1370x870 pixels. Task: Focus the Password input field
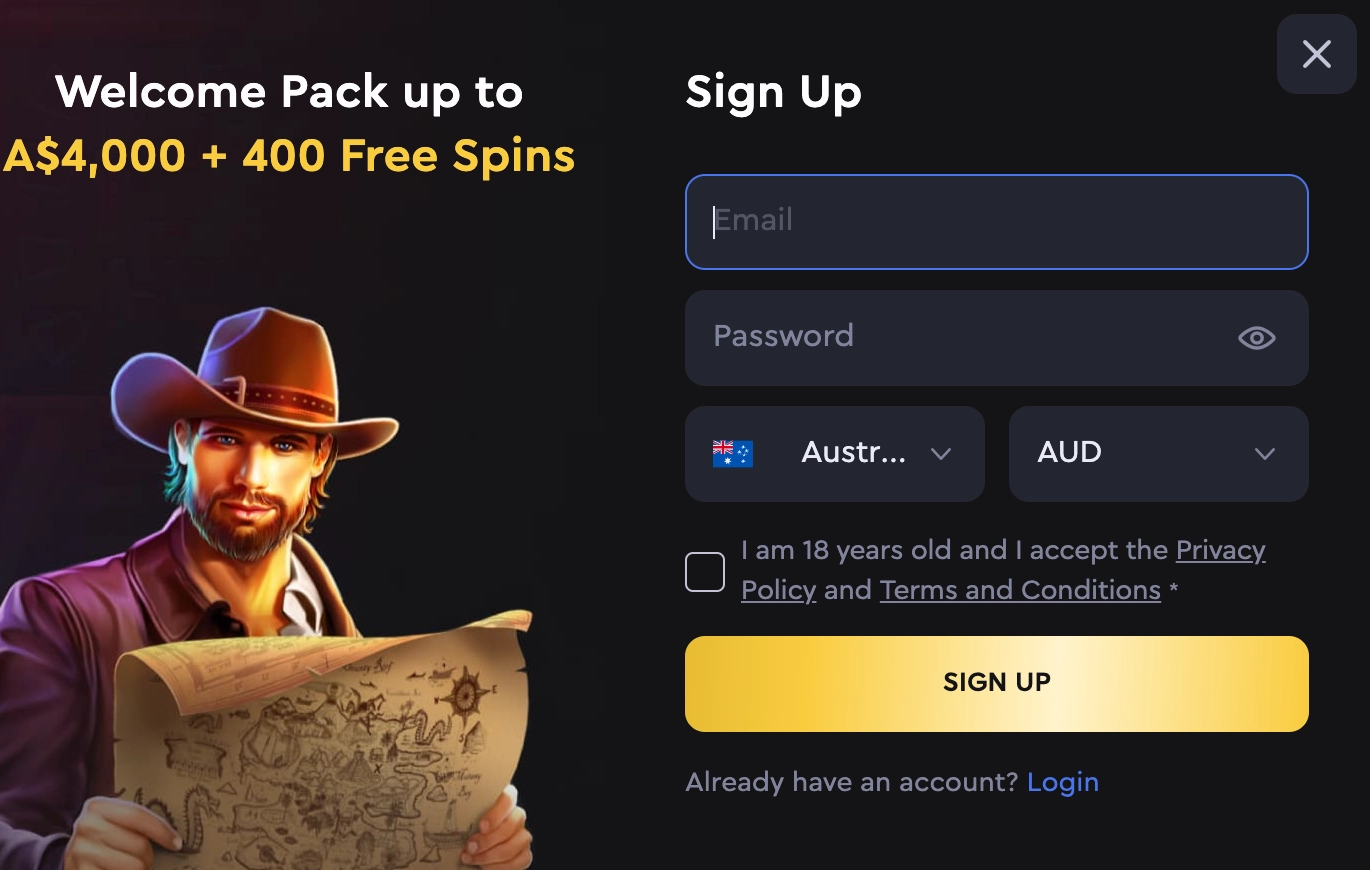pos(997,338)
